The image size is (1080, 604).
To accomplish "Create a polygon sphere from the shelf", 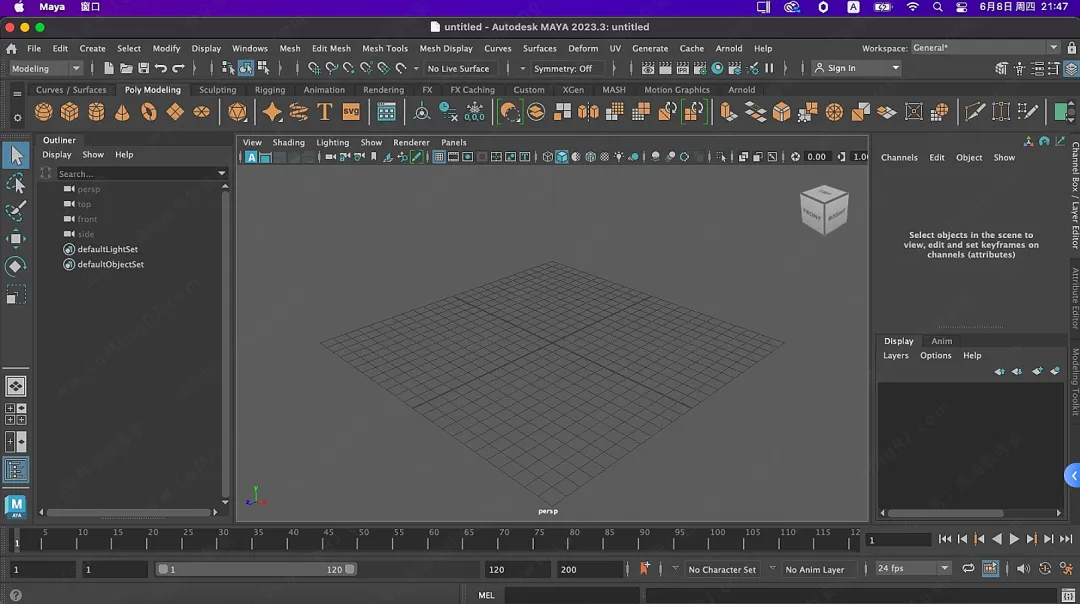I will click(x=43, y=112).
